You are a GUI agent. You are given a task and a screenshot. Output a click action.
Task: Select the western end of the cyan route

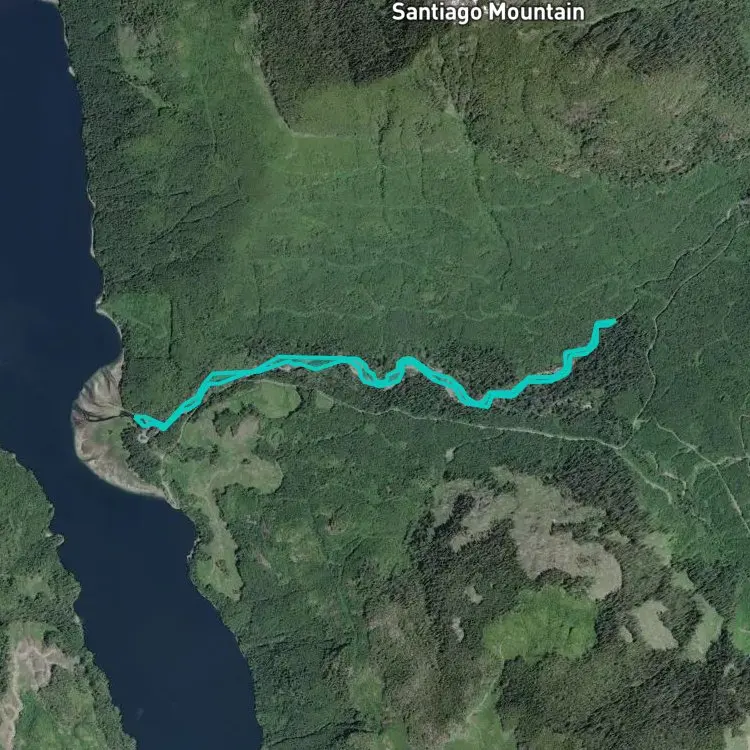(x=137, y=419)
